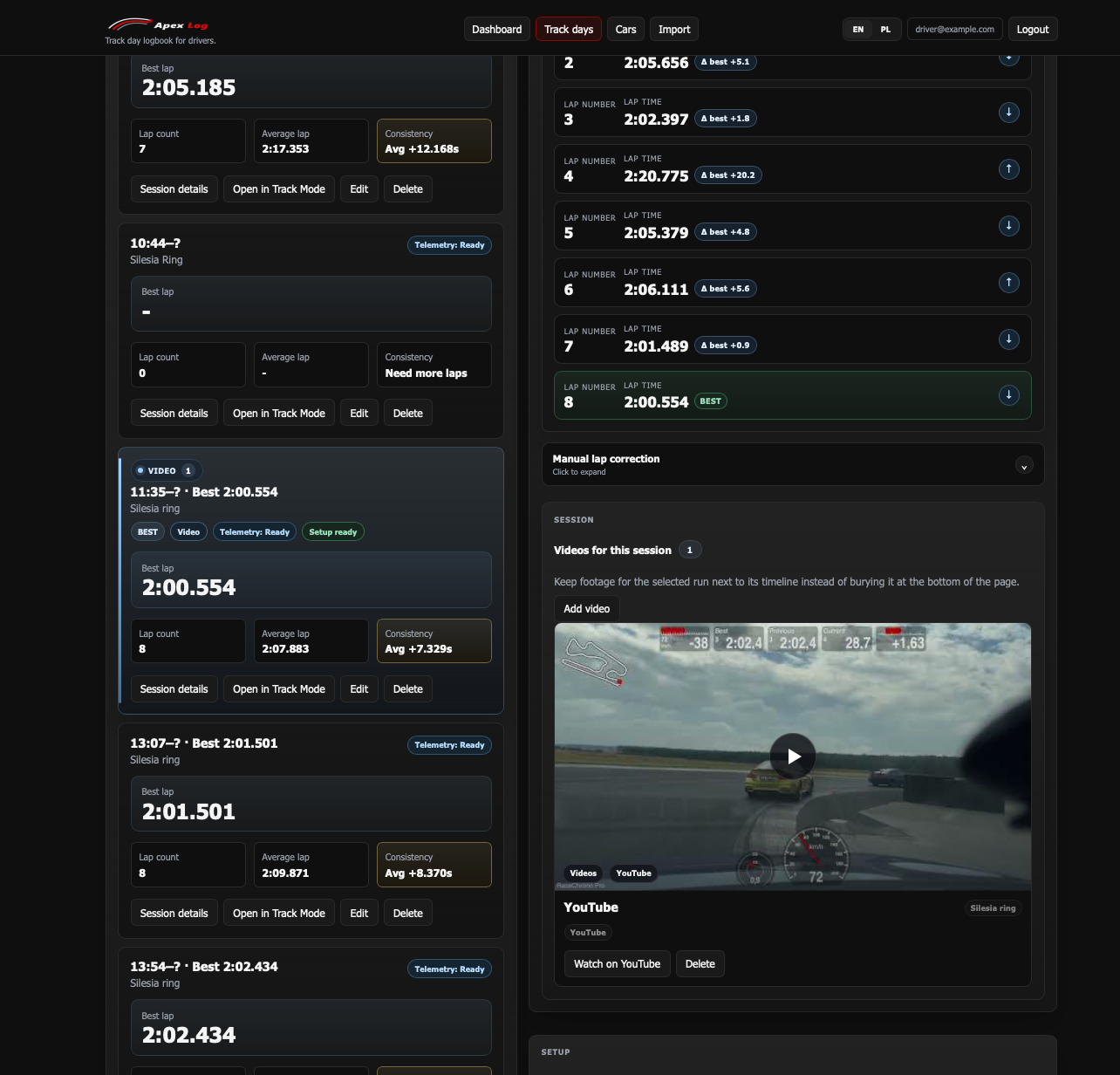Click the down arrow icon on lap 7
The height and width of the screenshot is (1075, 1120).
pyautogui.click(x=1008, y=339)
